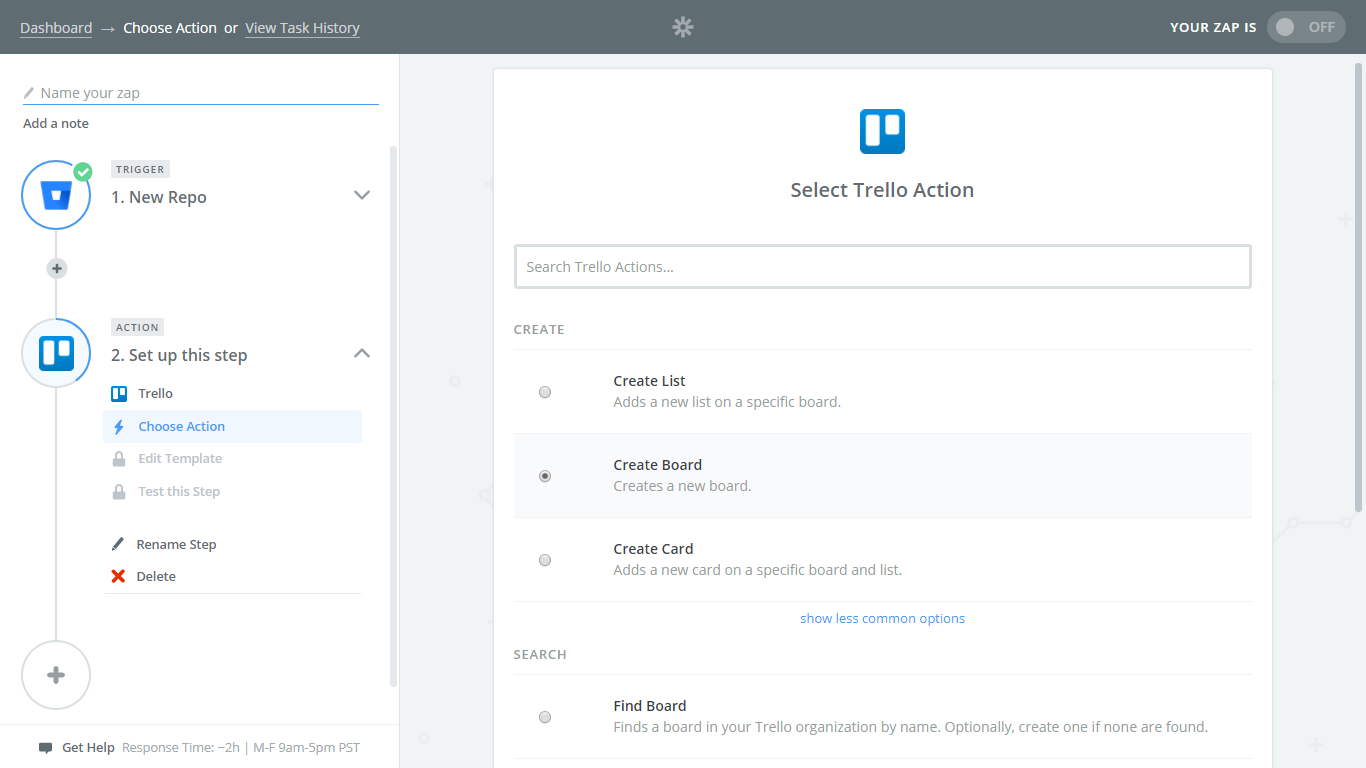Click the Trello action step icon in sidebar
This screenshot has height=768, width=1366.
click(x=56, y=353)
